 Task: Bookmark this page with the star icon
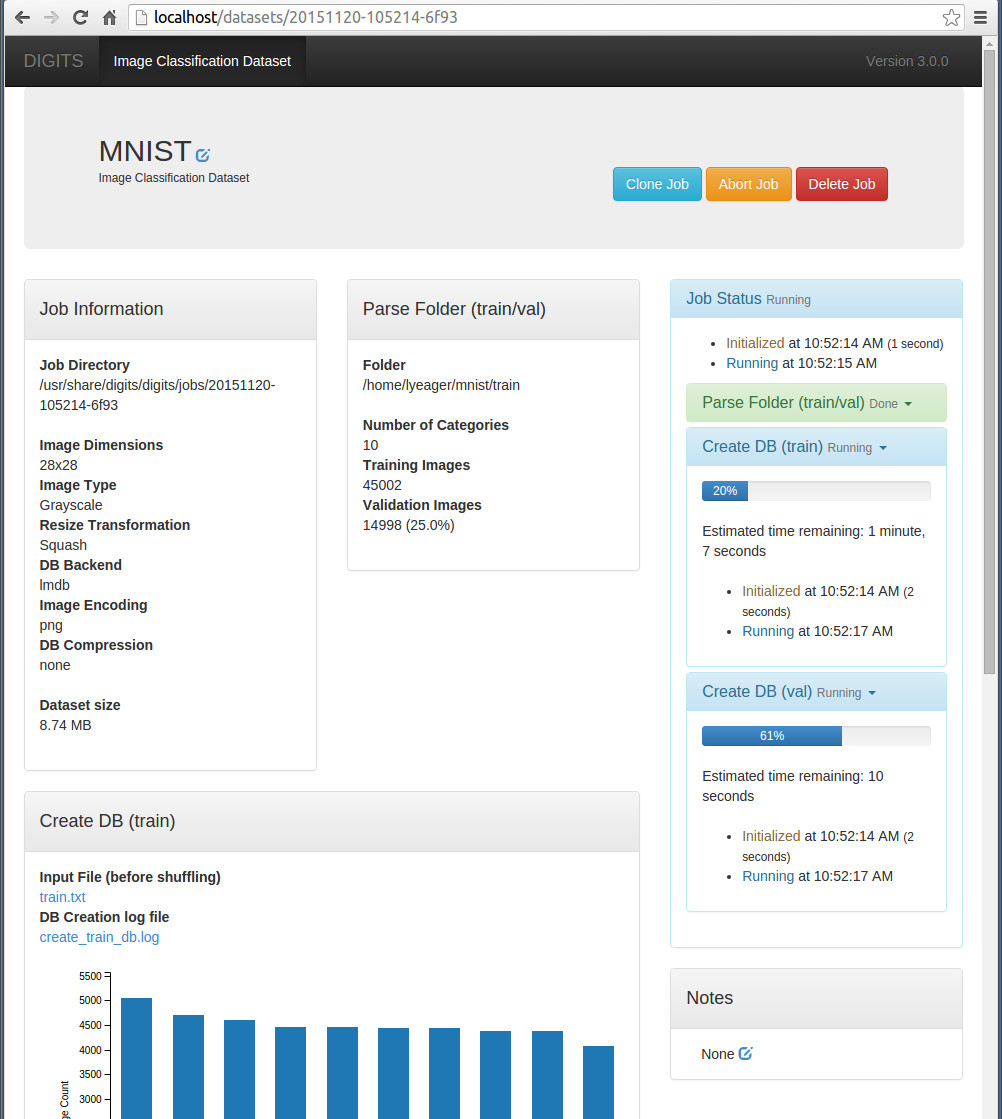coord(951,17)
